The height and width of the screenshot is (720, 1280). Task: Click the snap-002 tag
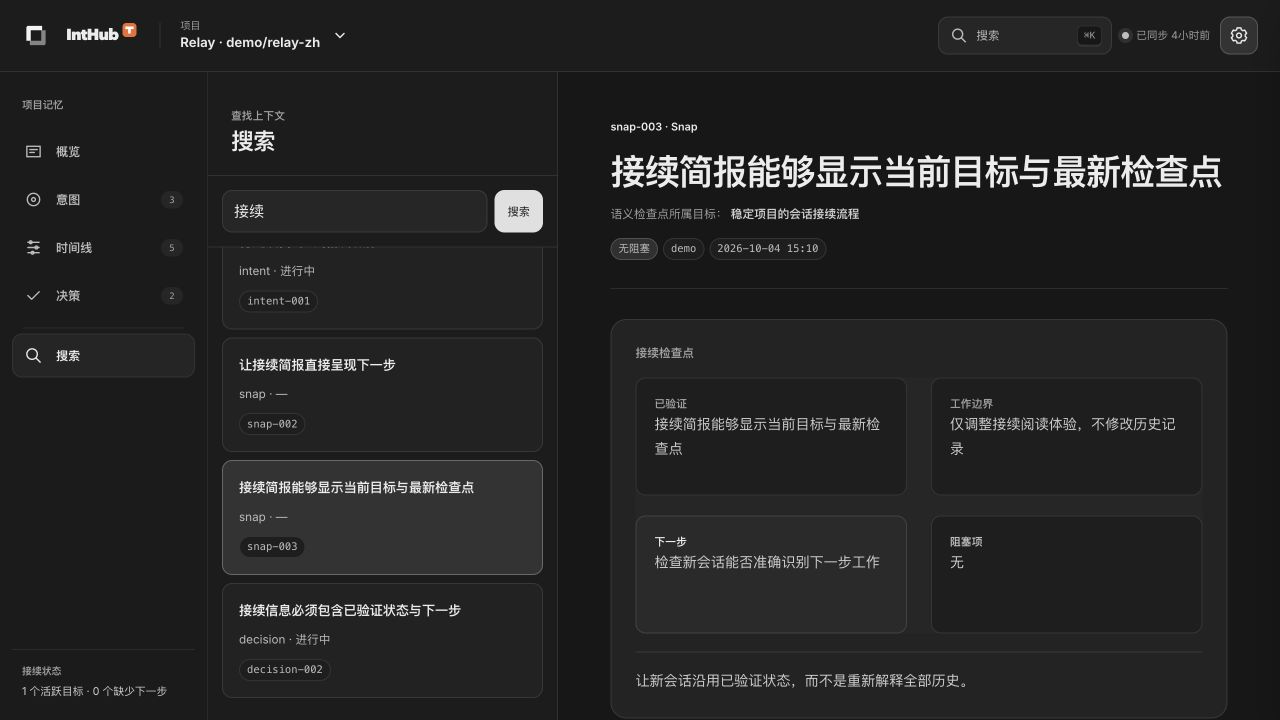pos(272,424)
